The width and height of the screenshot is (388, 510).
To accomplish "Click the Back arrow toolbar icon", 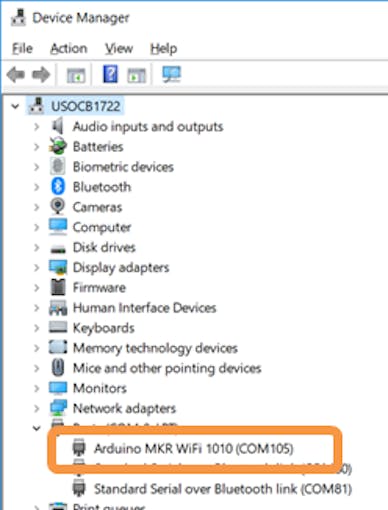I will (16, 74).
